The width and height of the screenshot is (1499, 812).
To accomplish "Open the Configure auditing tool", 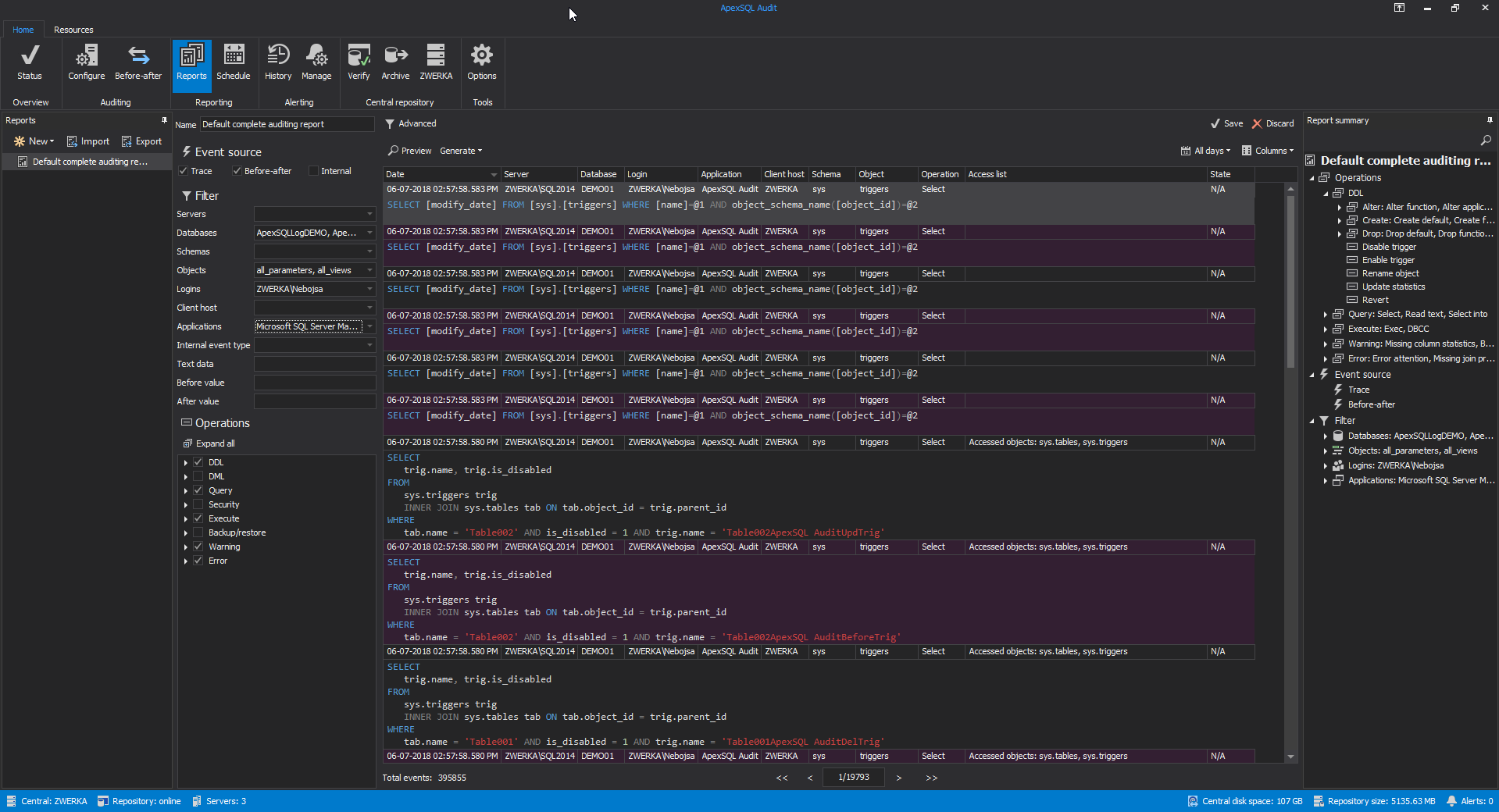I will (86, 62).
